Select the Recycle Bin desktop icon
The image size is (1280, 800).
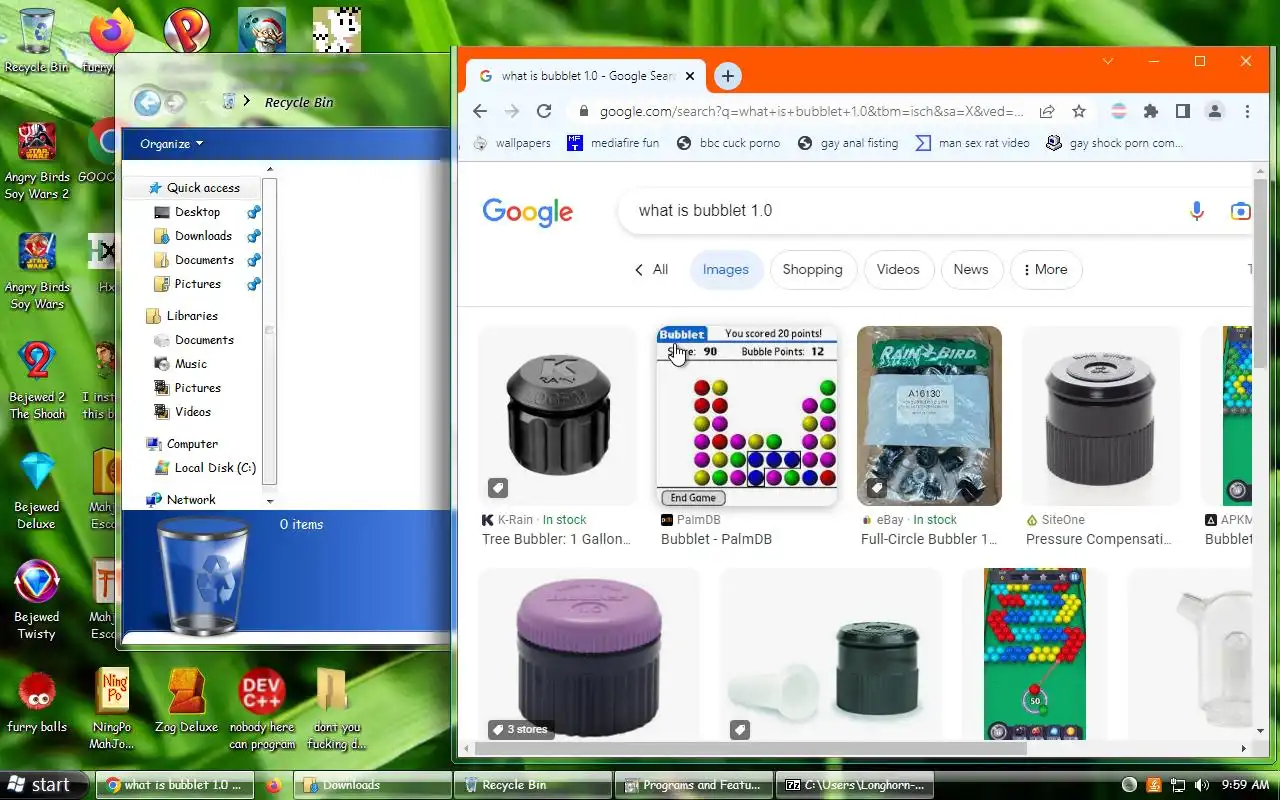click(37, 41)
